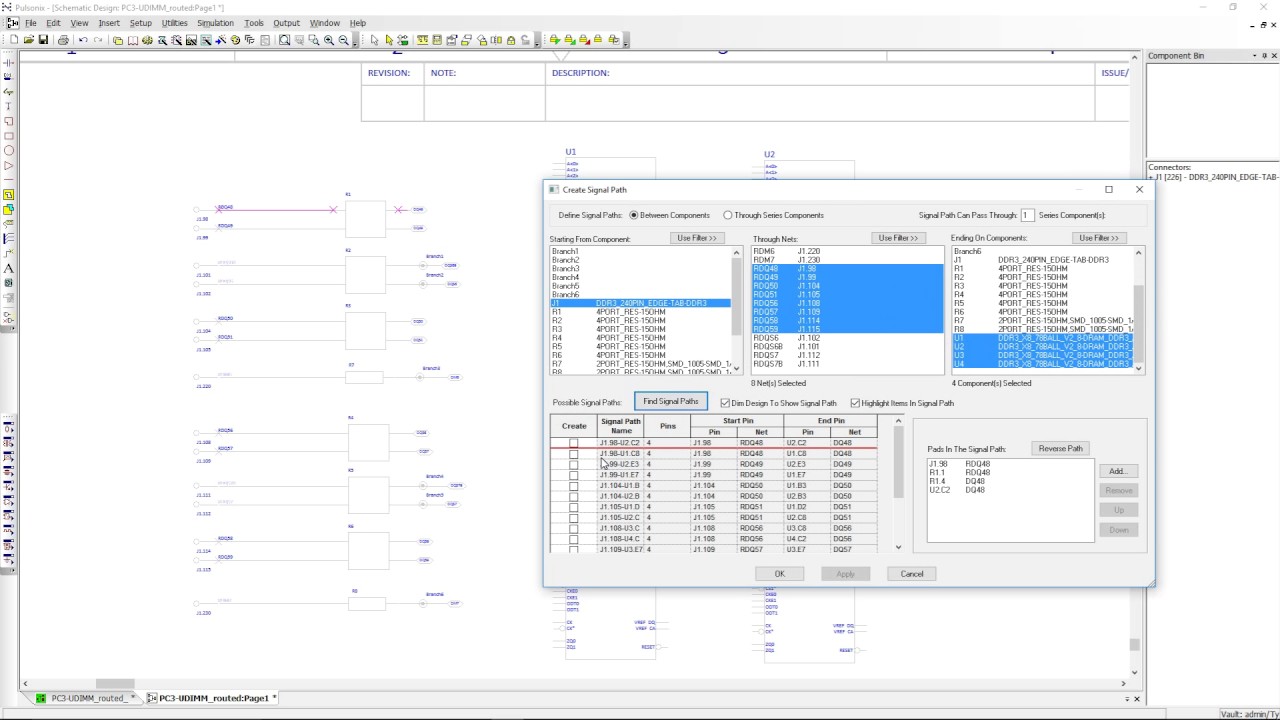The height and width of the screenshot is (720, 1280).
Task: Select the circle shape drawing tool
Action: point(9,151)
